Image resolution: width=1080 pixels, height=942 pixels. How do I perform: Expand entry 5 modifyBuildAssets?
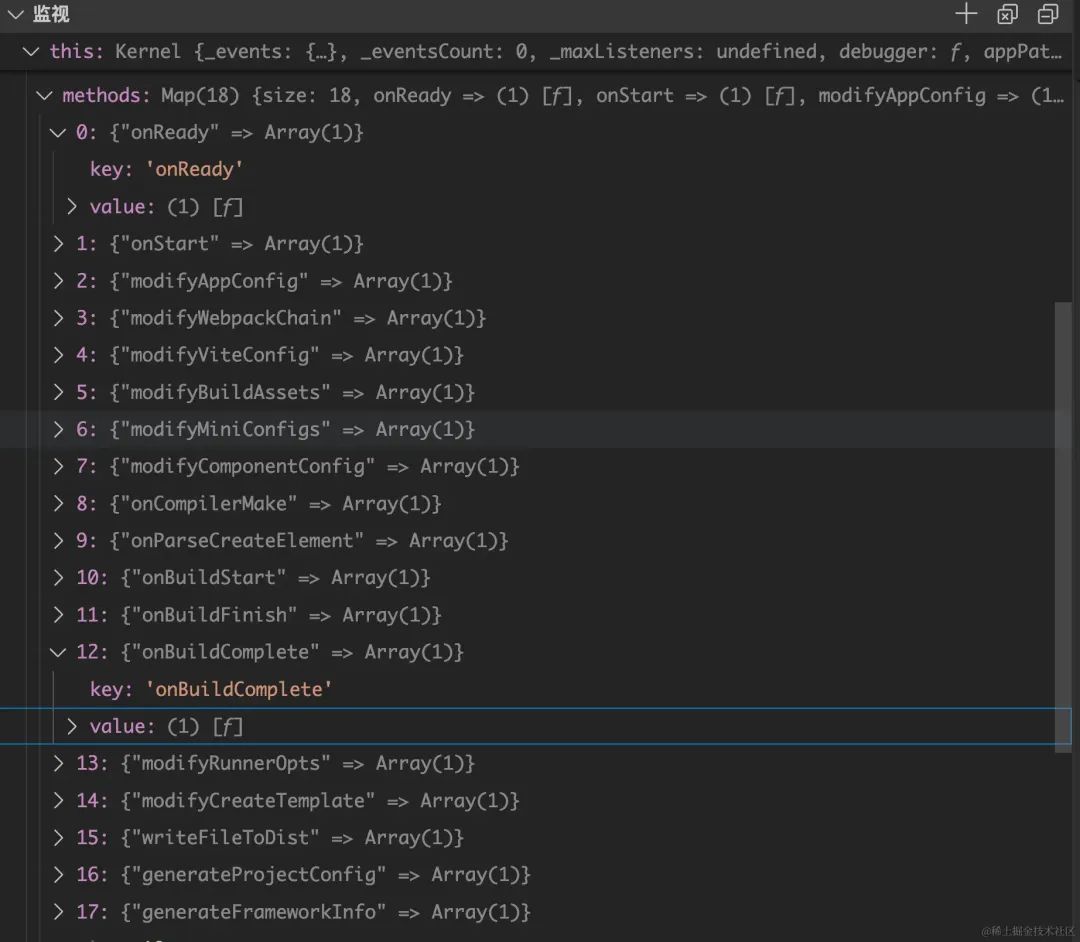[58, 392]
